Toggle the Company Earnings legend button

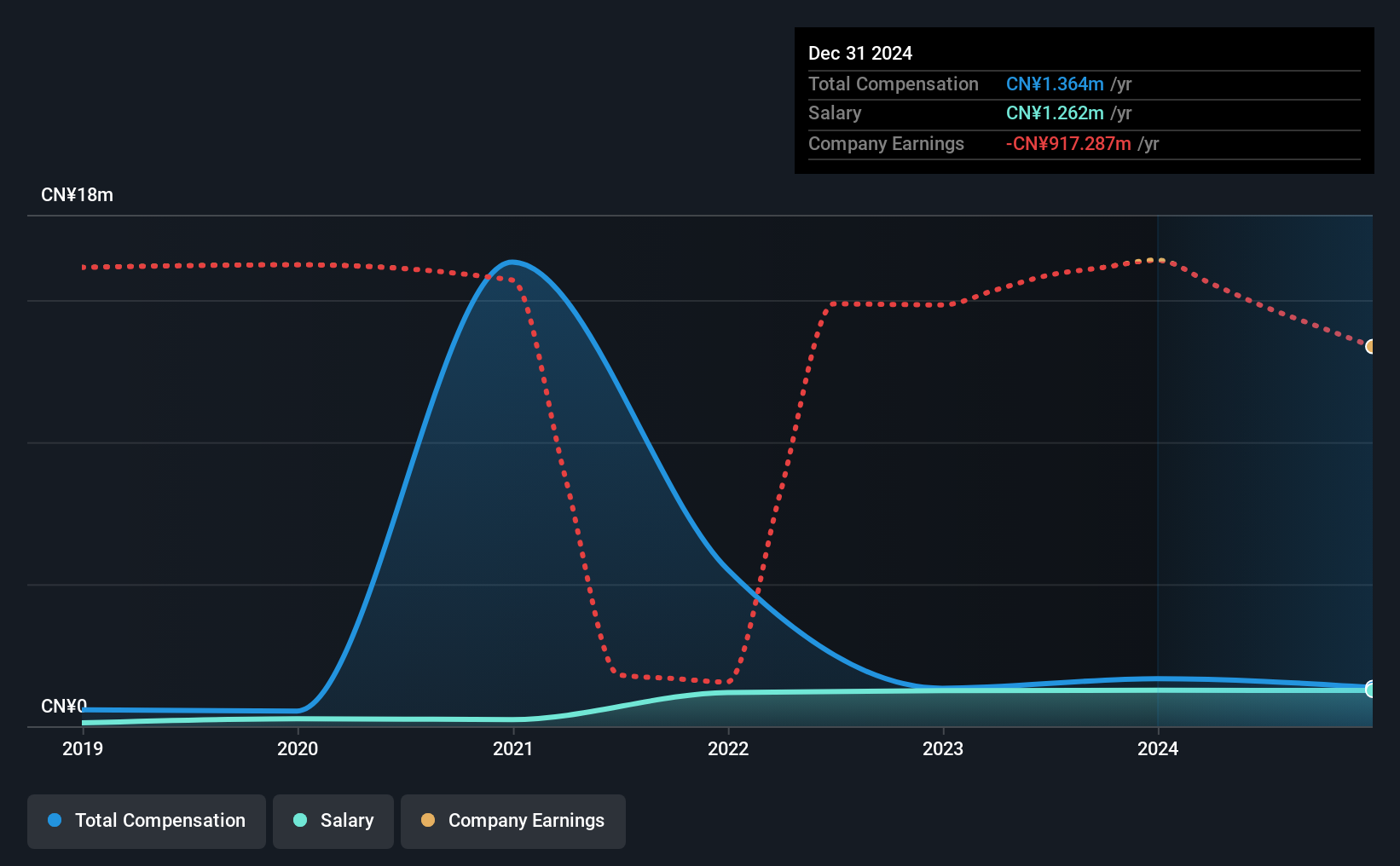click(513, 821)
